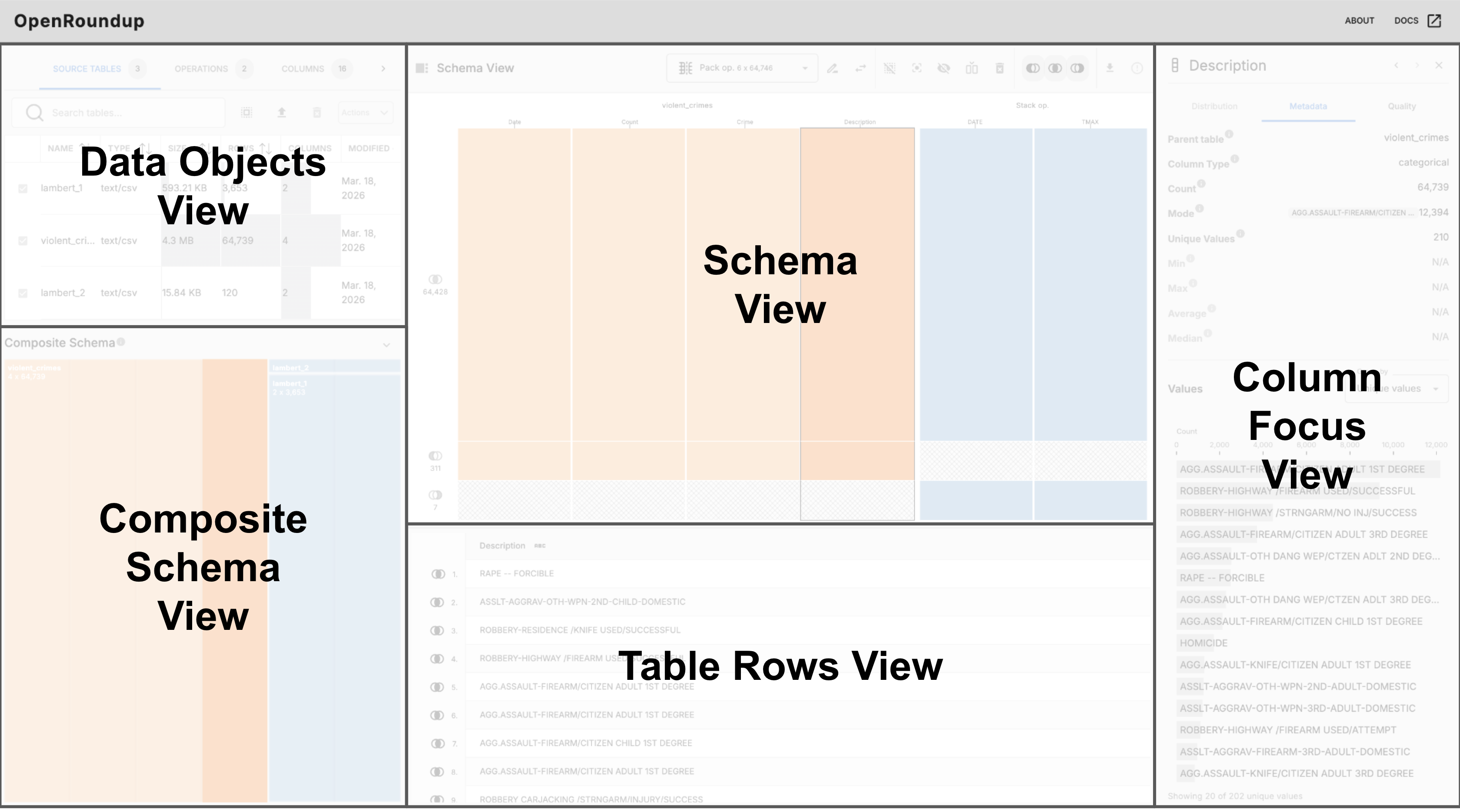Click the column icon beside Description title
Viewport: 1460px width, 812px height.
point(1175,66)
